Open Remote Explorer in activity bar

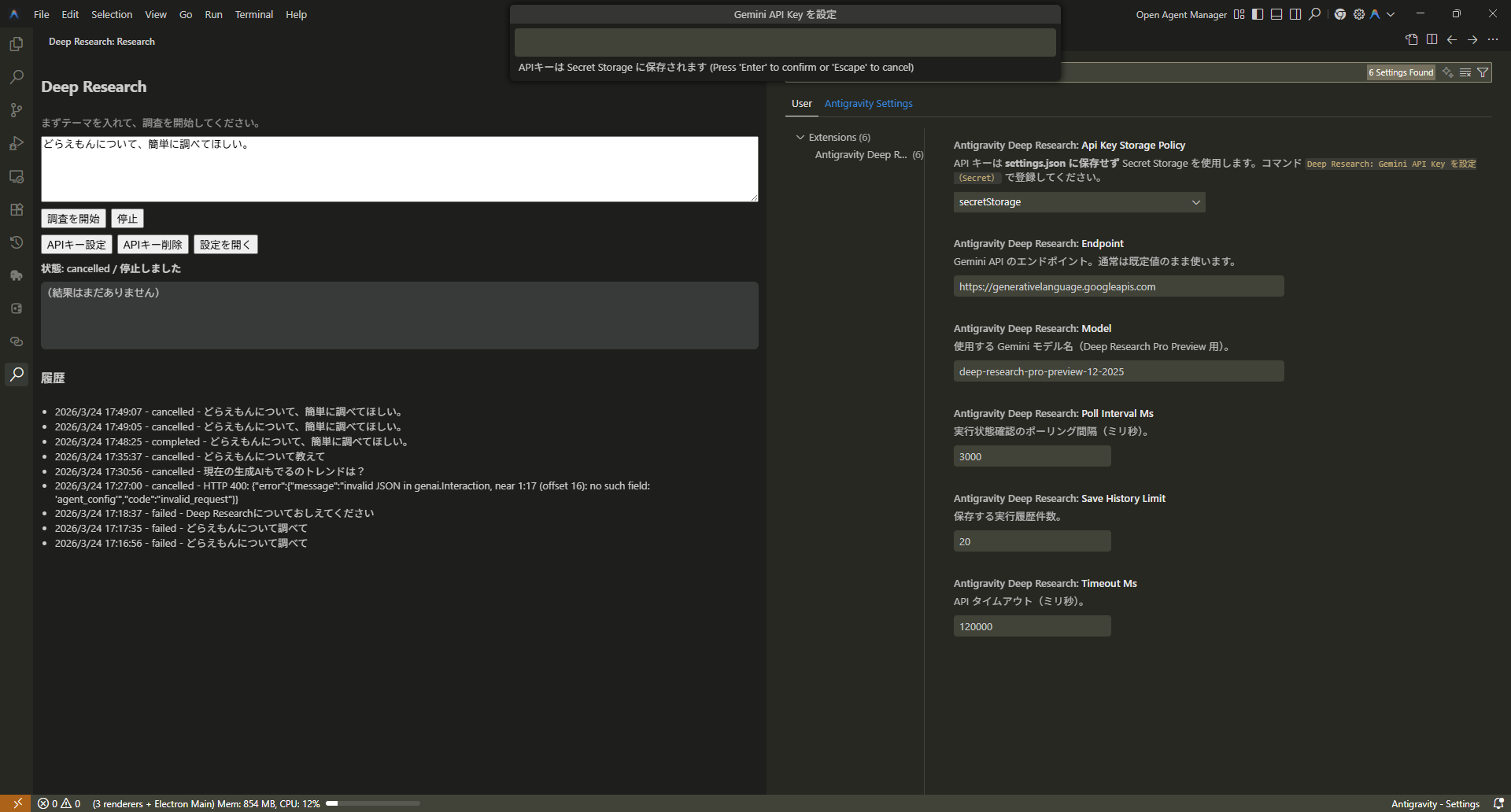[17, 176]
